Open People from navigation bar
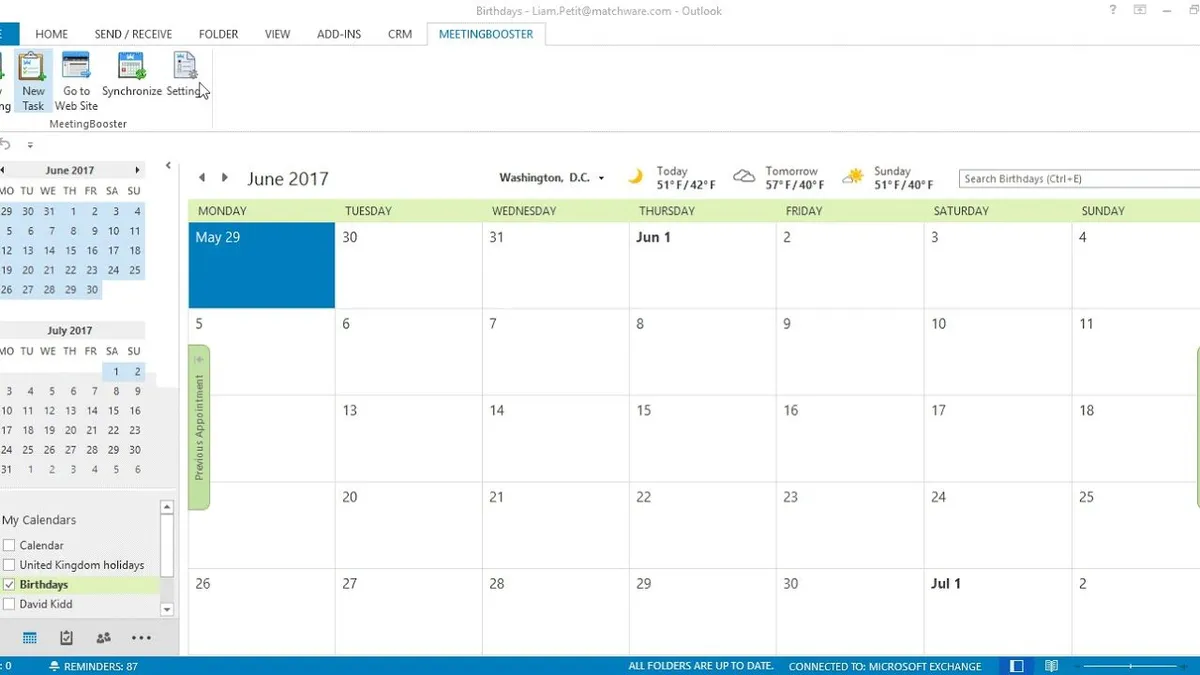Viewport: 1200px width, 675px height. coord(103,638)
